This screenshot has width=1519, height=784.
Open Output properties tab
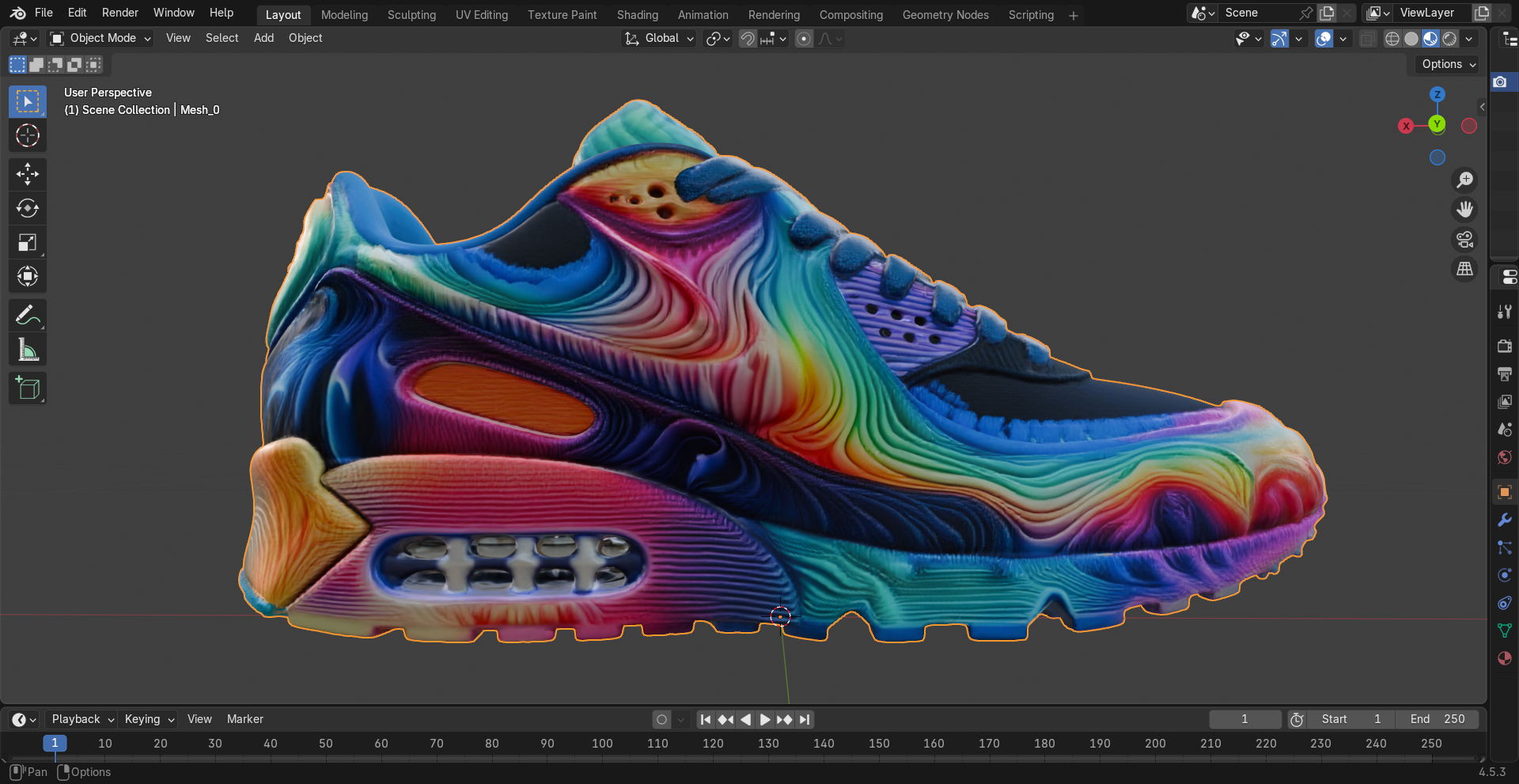pos(1505,373)
